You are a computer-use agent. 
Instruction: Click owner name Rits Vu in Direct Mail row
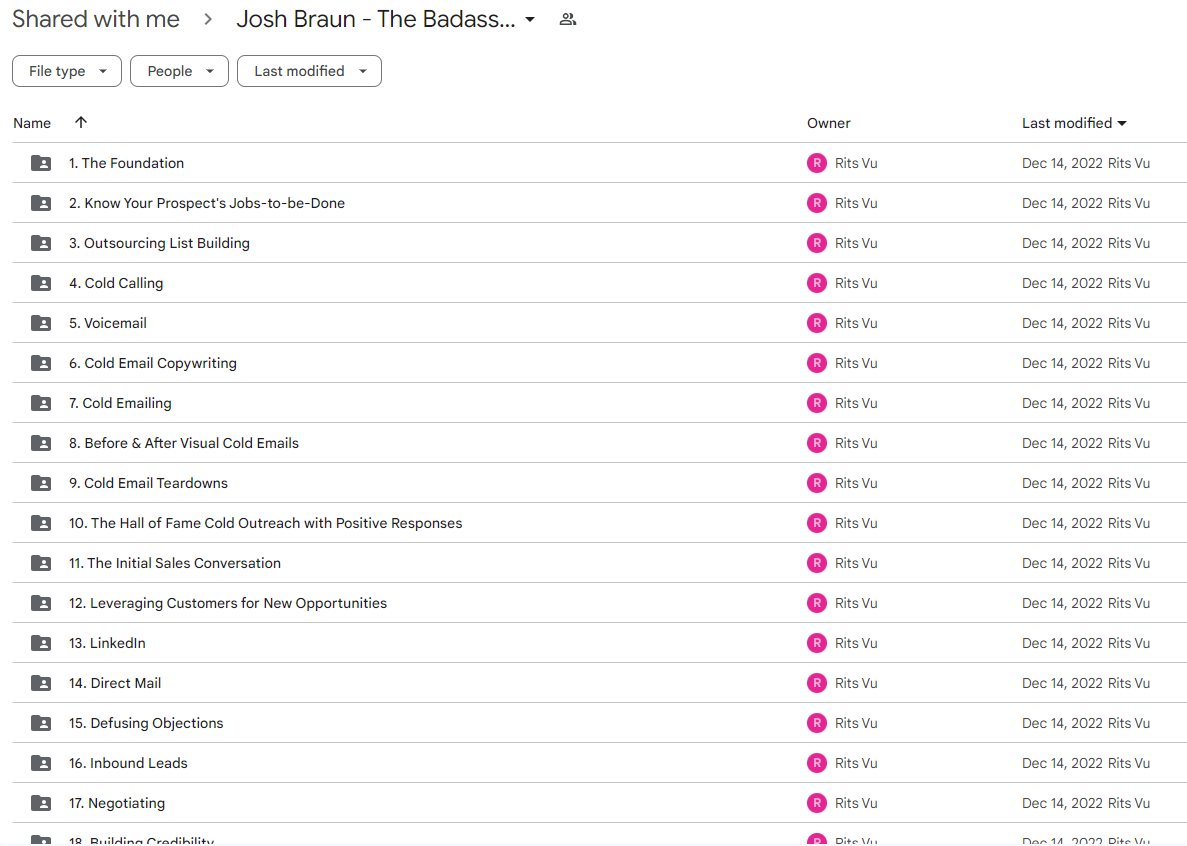tap(856, 683)
